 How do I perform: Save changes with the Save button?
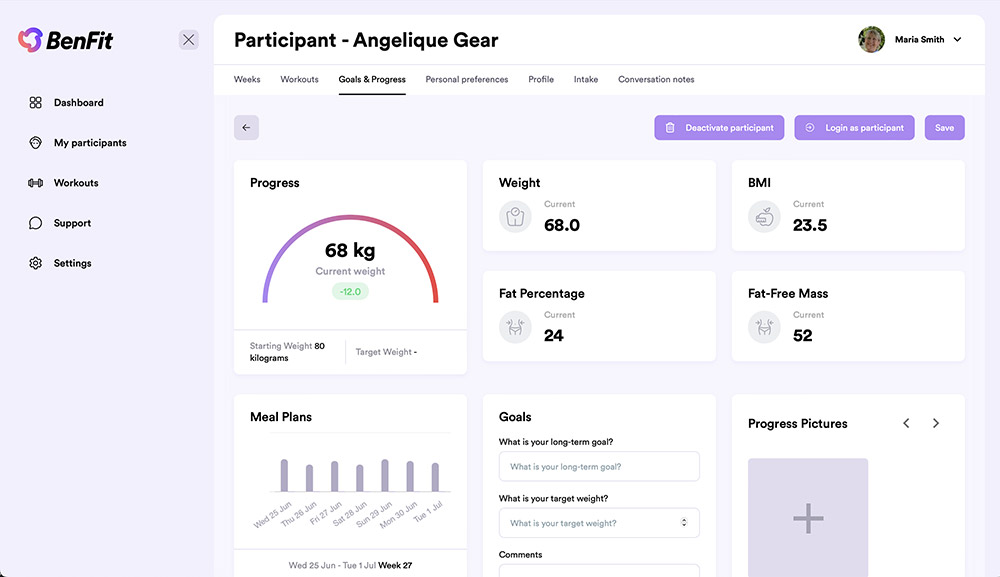pos(944,128)
